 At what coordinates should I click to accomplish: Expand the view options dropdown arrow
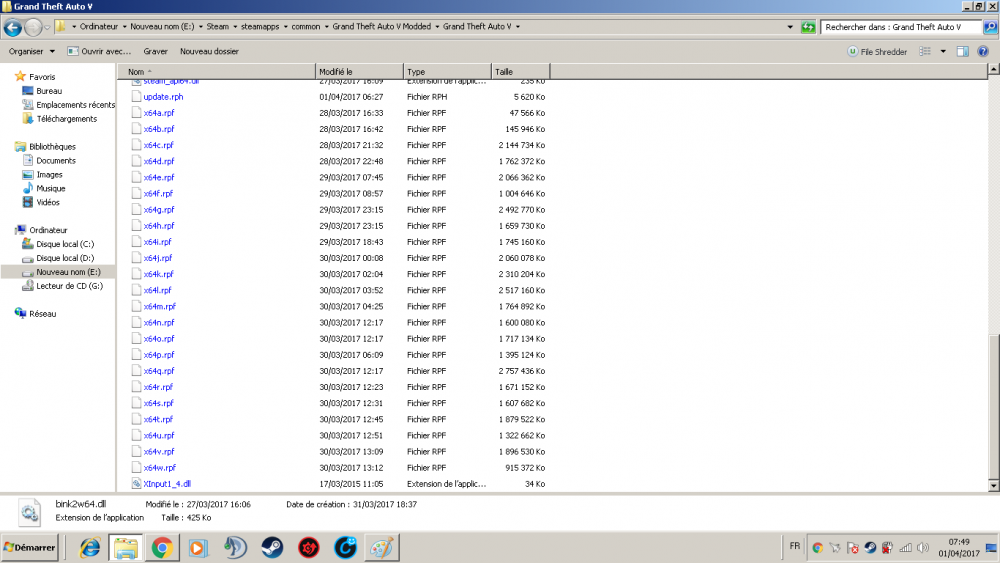943,52
